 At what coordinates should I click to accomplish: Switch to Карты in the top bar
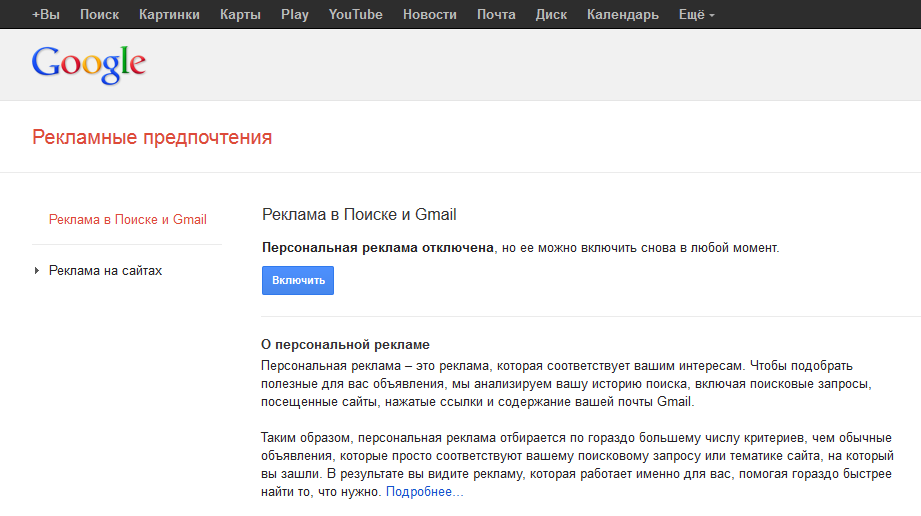[x=240, y=14]
